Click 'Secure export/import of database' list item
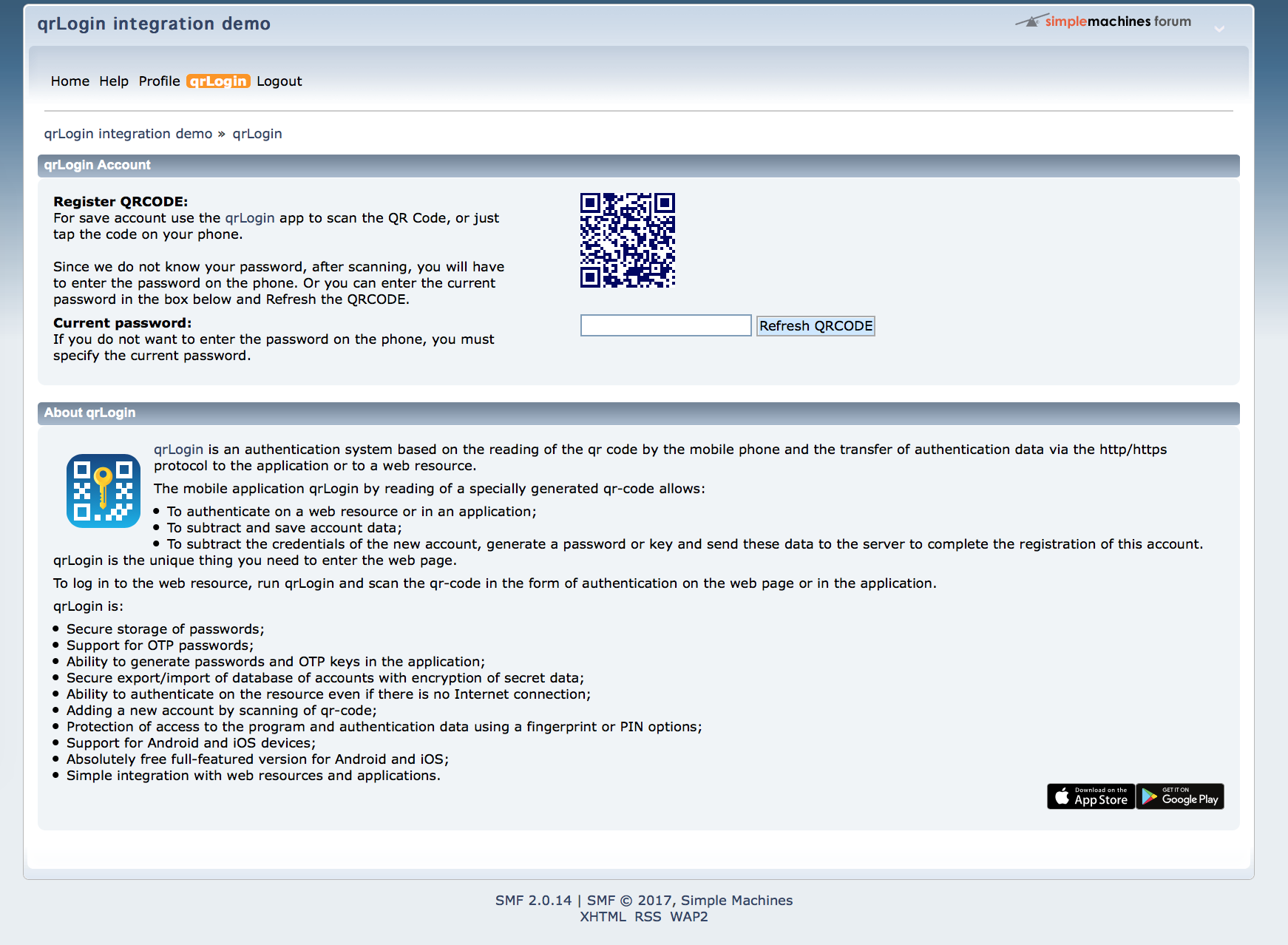1288x945 pixels. coord(325,678)
